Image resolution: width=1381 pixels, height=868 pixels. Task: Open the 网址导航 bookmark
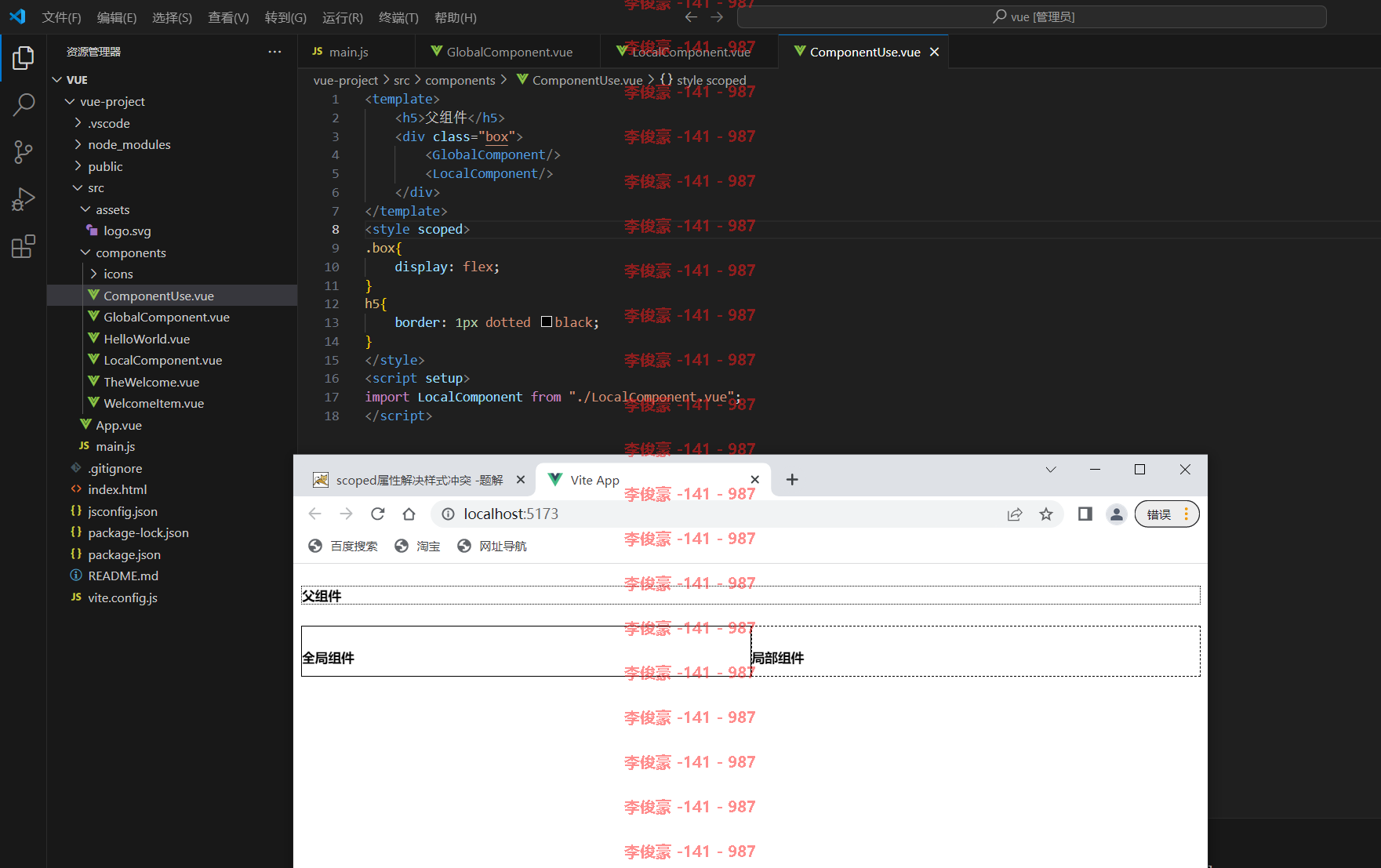pyautogui.click(x=492, y=546)
